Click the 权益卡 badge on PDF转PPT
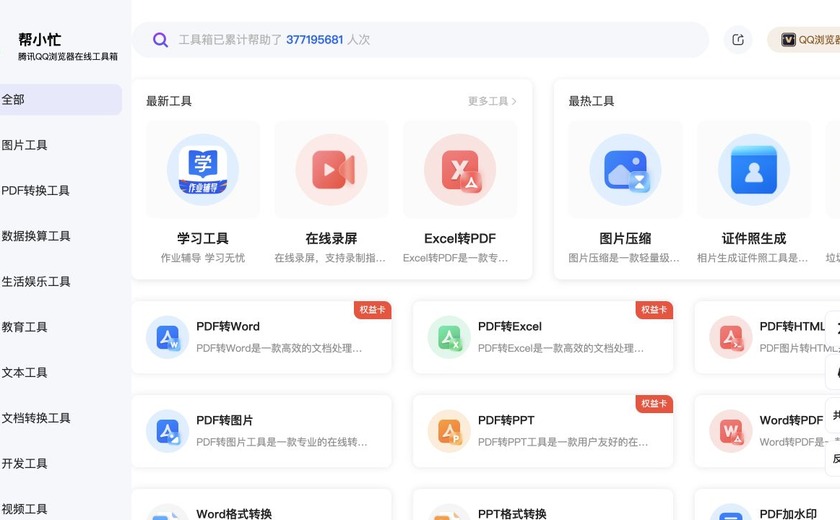This screenshot has width=840, height=520. (654, 403)
